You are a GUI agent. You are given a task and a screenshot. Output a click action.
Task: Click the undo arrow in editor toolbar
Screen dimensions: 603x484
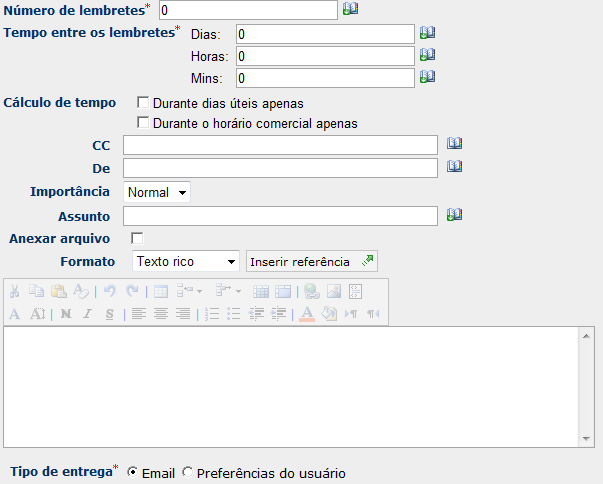pyautogui.click(x=110, y=291)
